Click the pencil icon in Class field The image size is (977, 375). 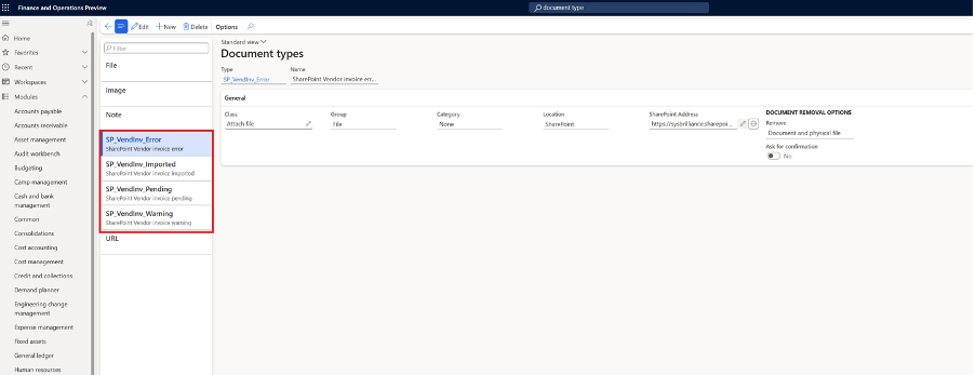308,124
